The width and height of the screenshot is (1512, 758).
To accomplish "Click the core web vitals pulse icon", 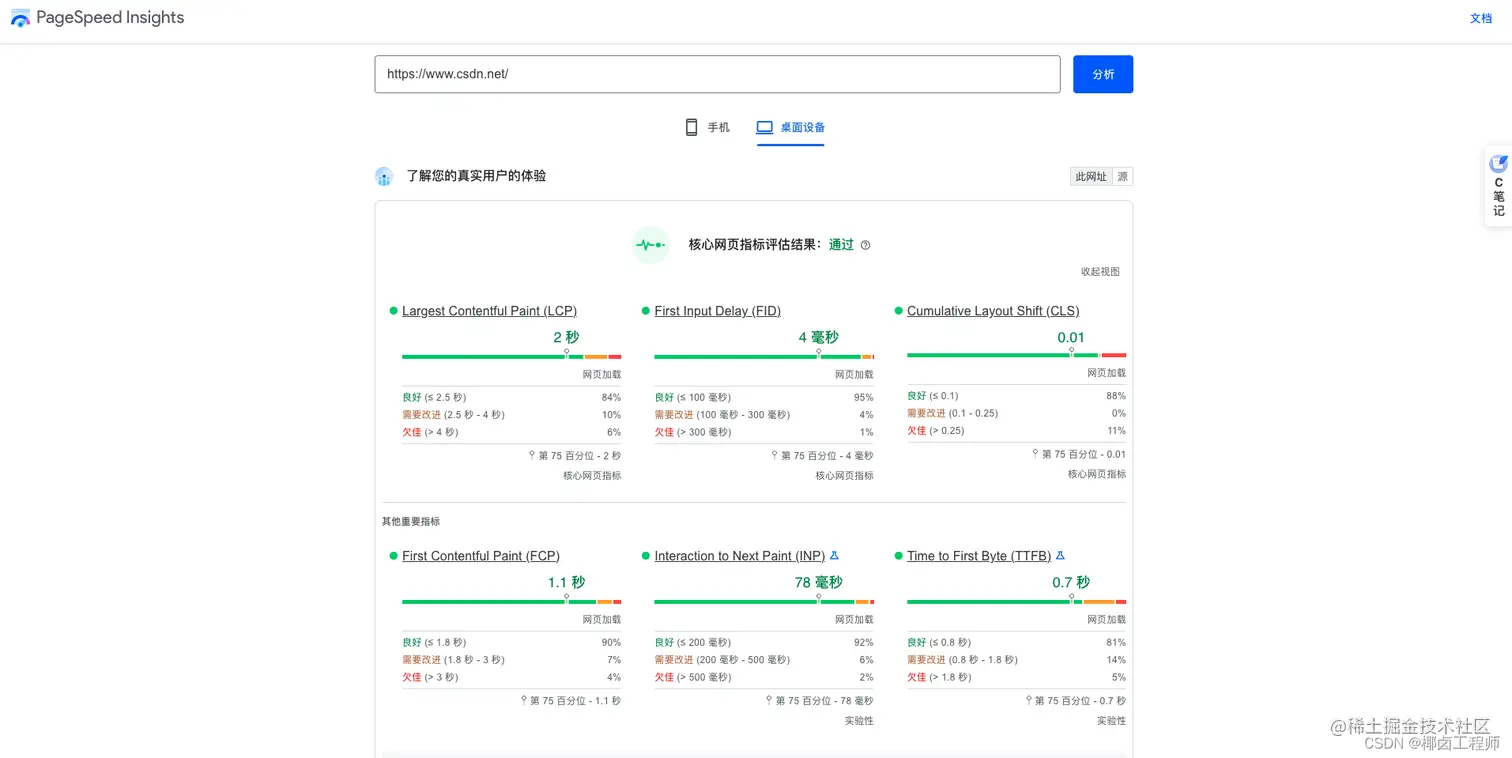I will [651, 245].
